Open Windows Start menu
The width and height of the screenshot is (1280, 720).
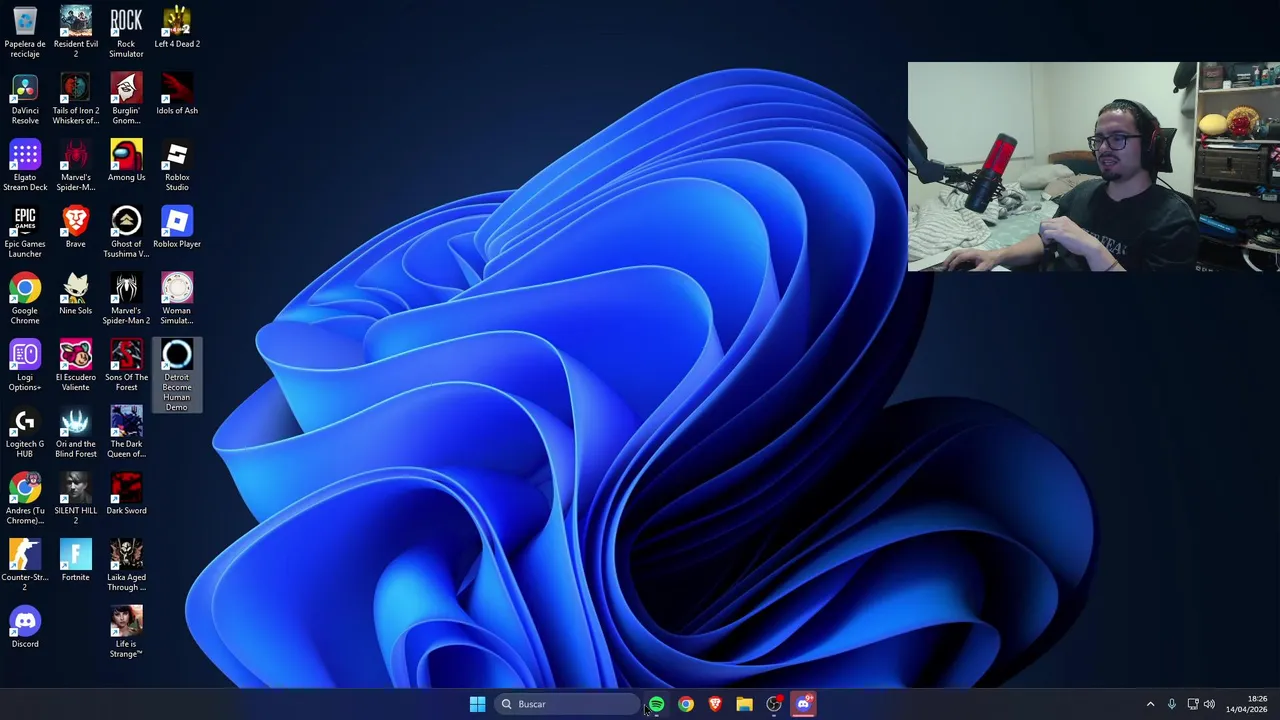pos(477,704)
